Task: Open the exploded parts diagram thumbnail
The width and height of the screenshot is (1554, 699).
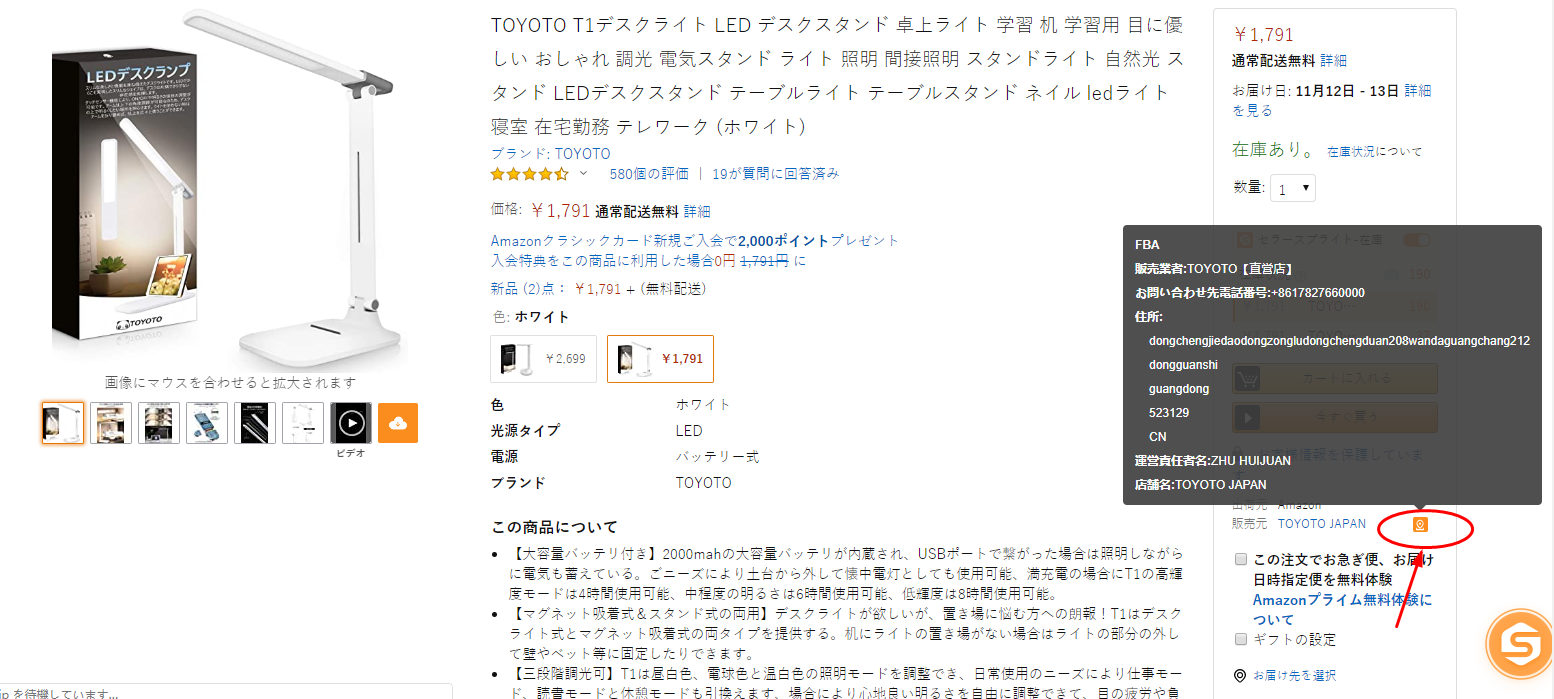Action: [x=206, y=423]
